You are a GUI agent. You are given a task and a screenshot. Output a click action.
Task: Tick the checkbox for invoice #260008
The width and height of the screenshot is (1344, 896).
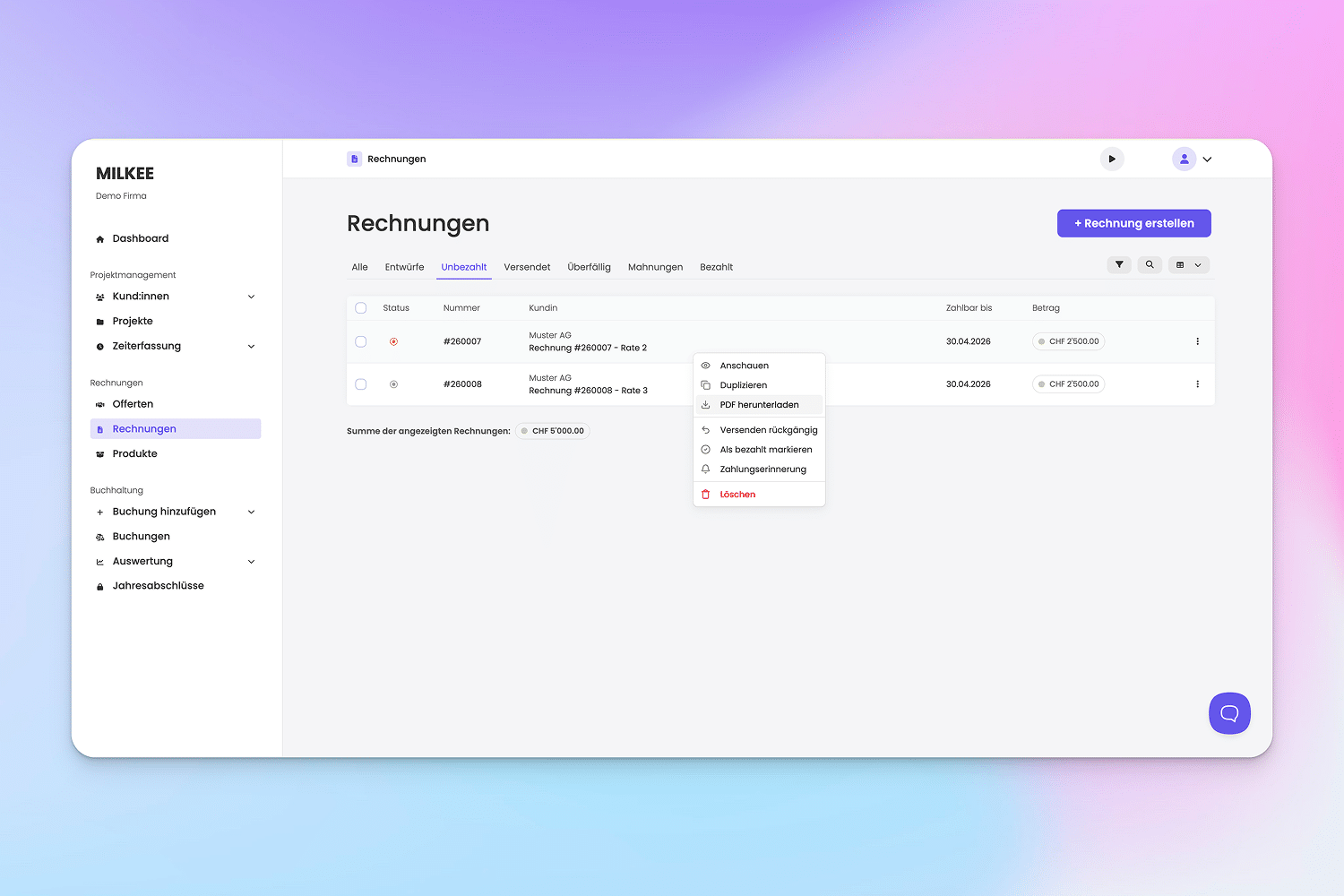point(361,384)
